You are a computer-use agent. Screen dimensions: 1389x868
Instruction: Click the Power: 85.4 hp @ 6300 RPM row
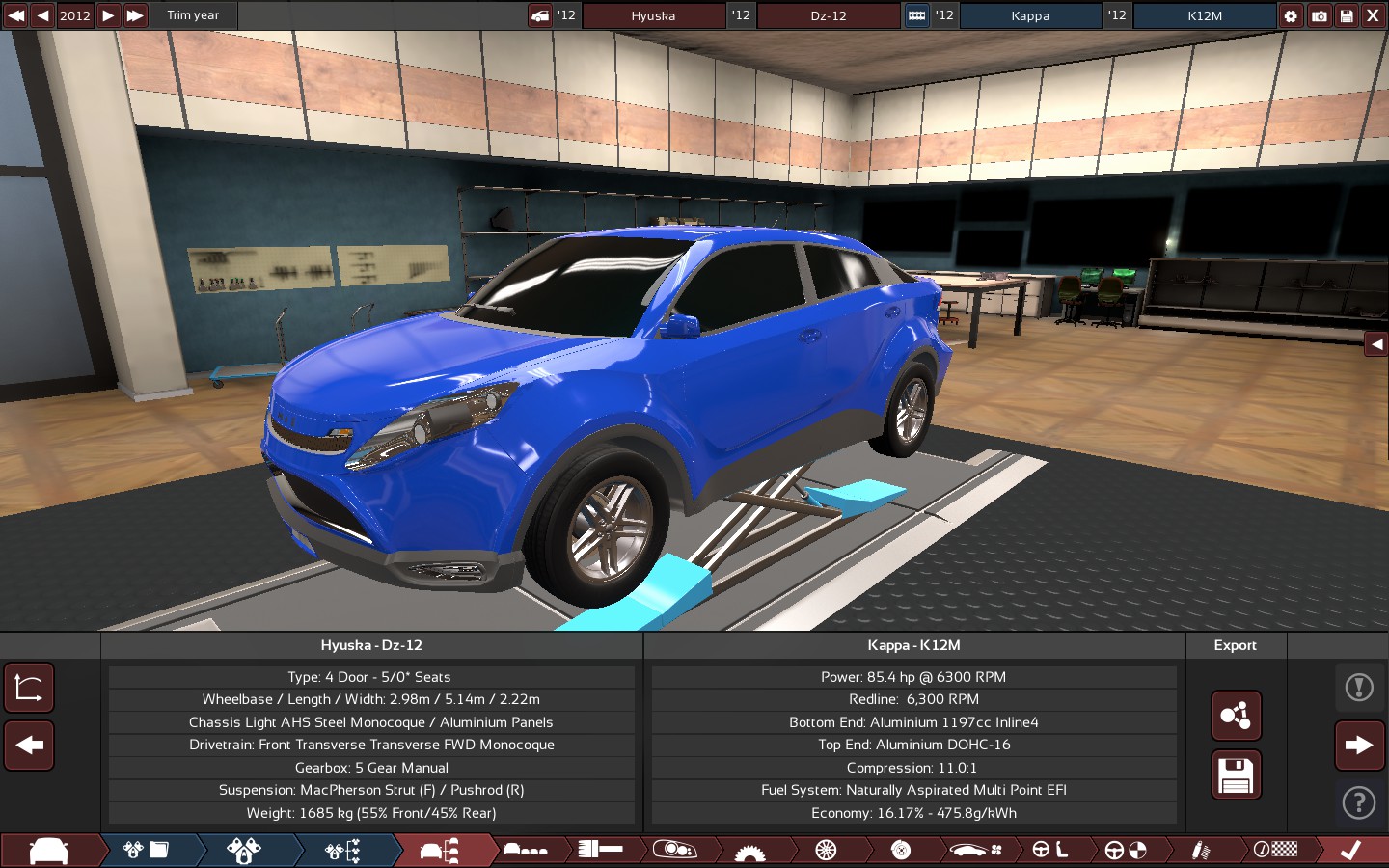[913, 677]
